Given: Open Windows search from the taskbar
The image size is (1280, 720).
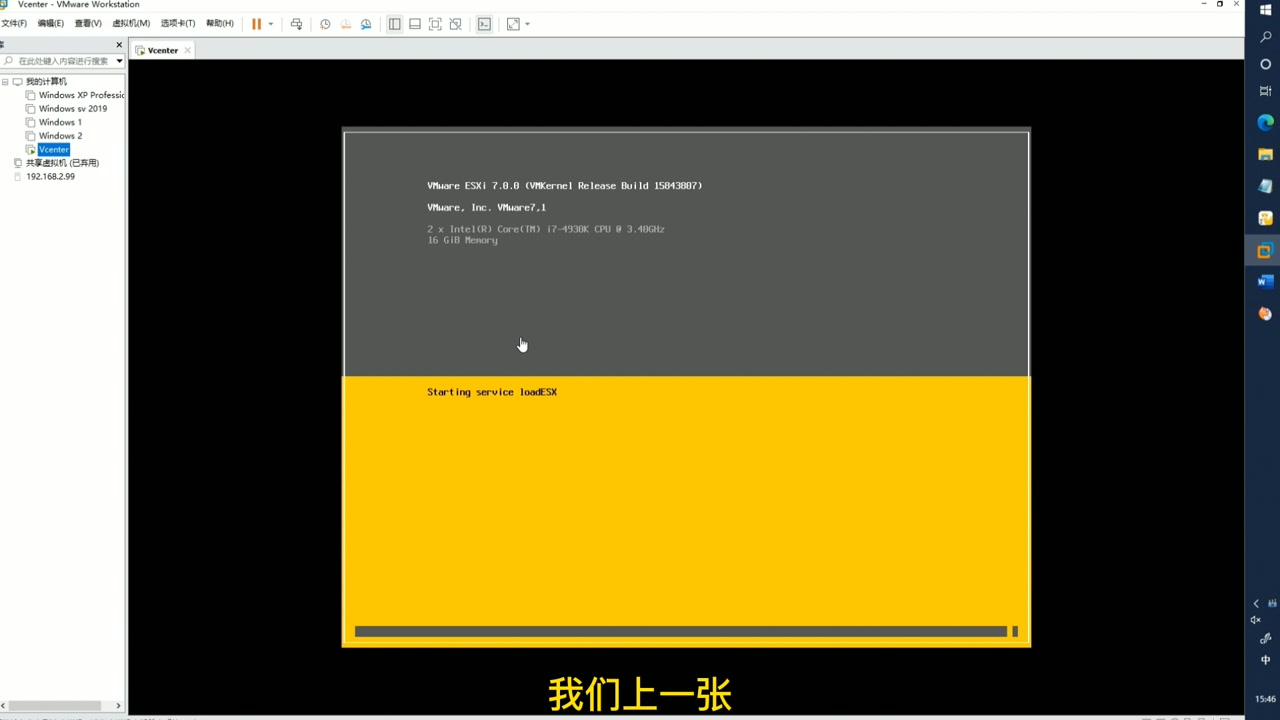Looking at the screenshot, I should tap(1265, 37).
